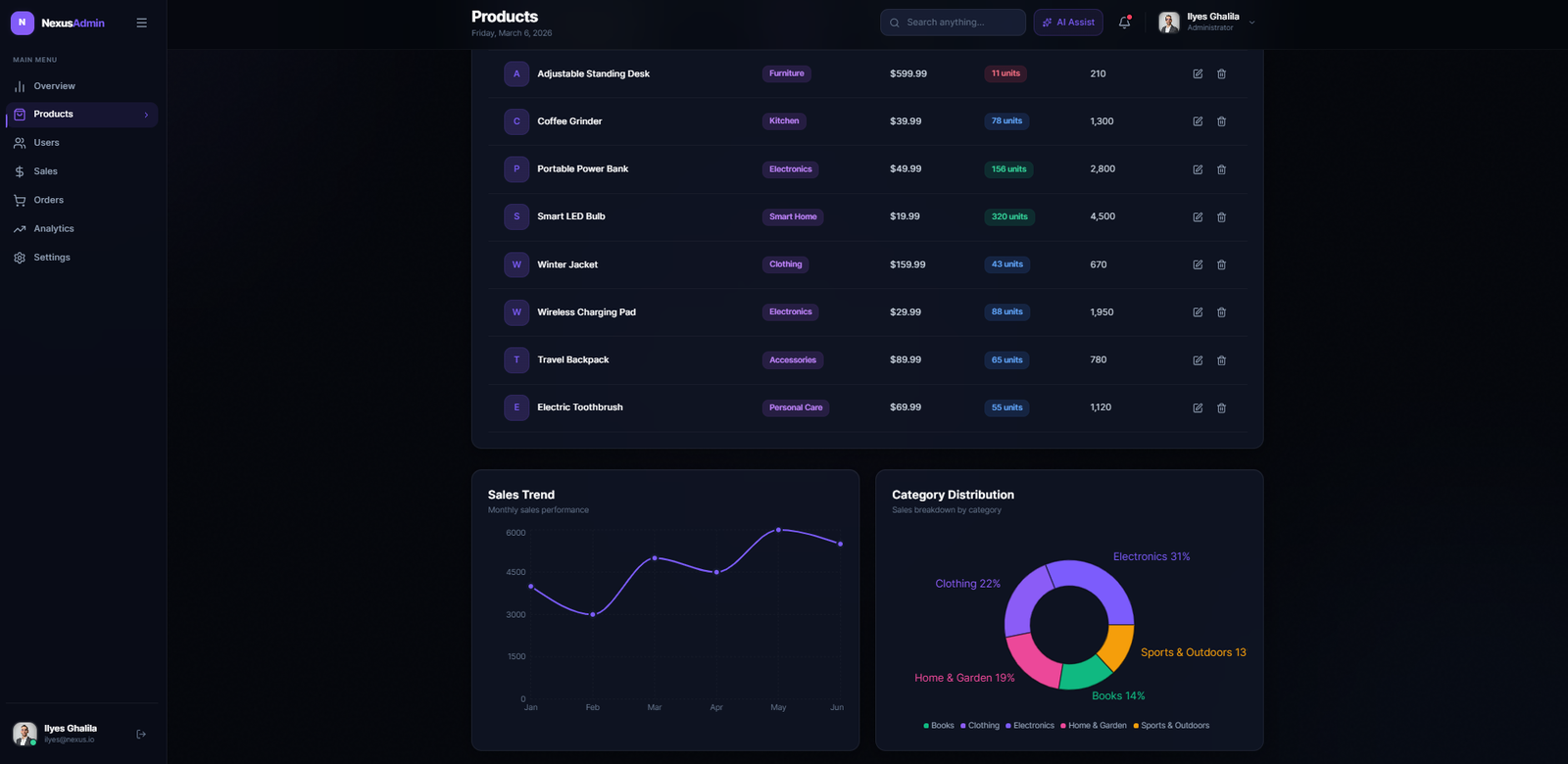Edit the Smart LED Bulb row
Screen dimensions: 1568x764
[x=1198, y=217]
